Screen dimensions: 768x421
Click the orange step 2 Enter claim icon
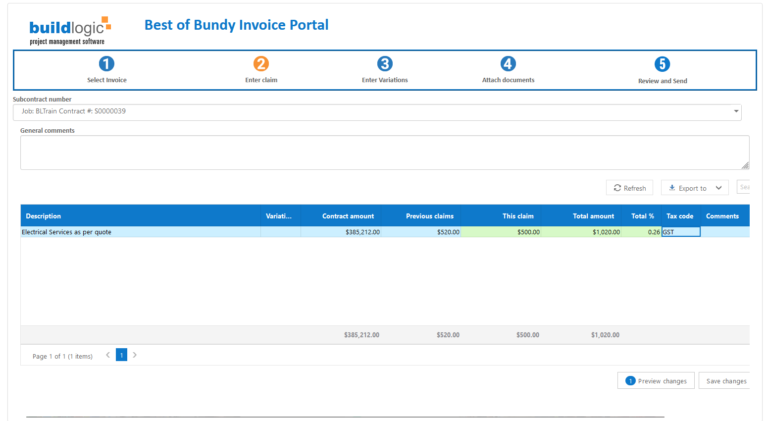(x=261, y=64)
